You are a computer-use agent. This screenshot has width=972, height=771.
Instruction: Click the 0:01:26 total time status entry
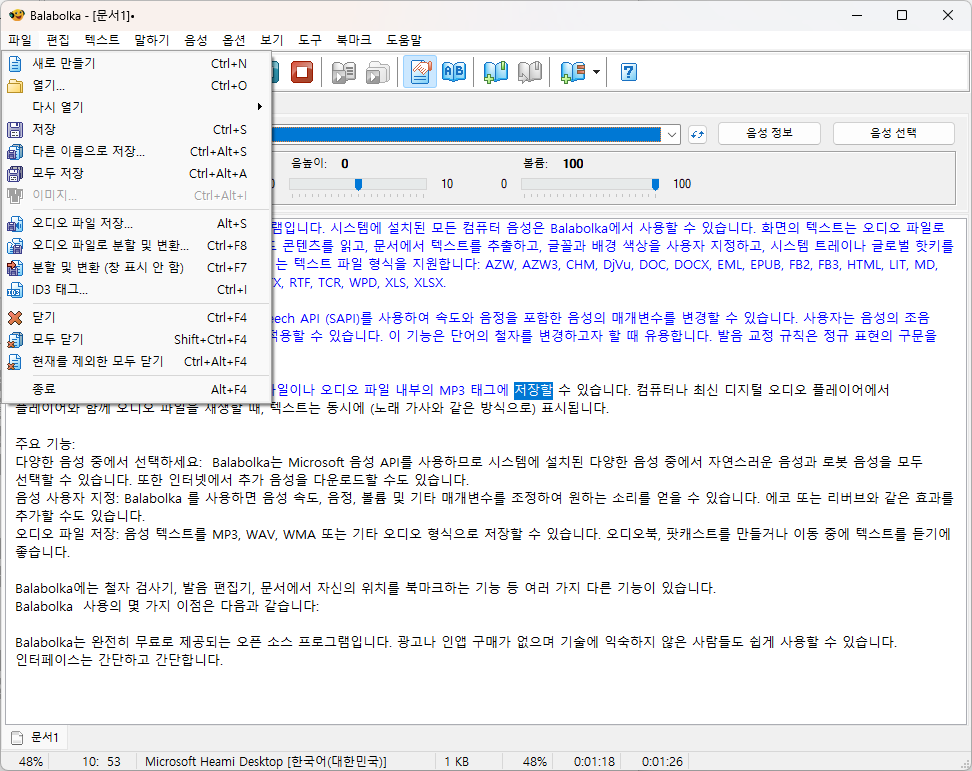[x=662, y=762]
